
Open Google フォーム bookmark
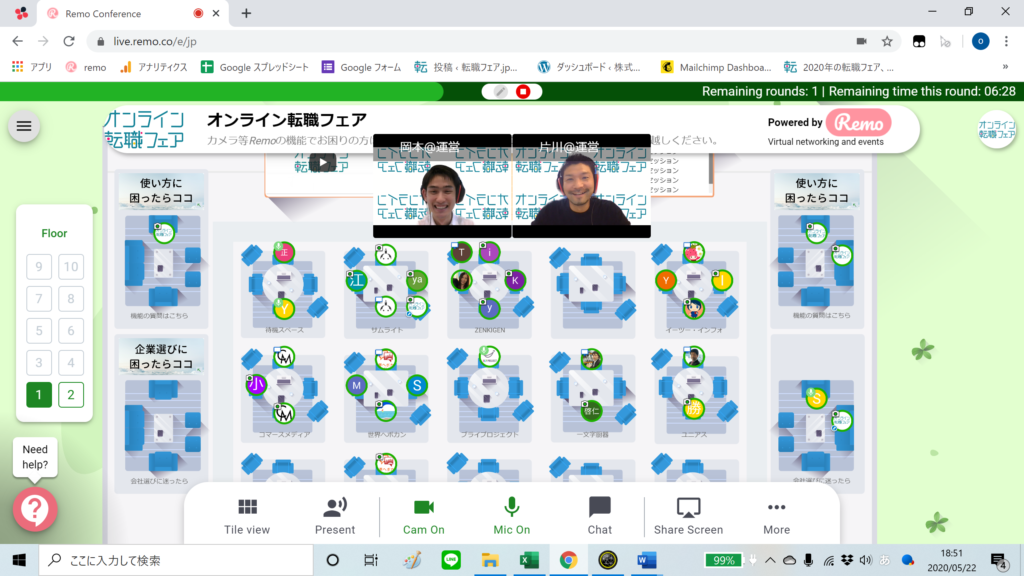(x=361, y=67)
